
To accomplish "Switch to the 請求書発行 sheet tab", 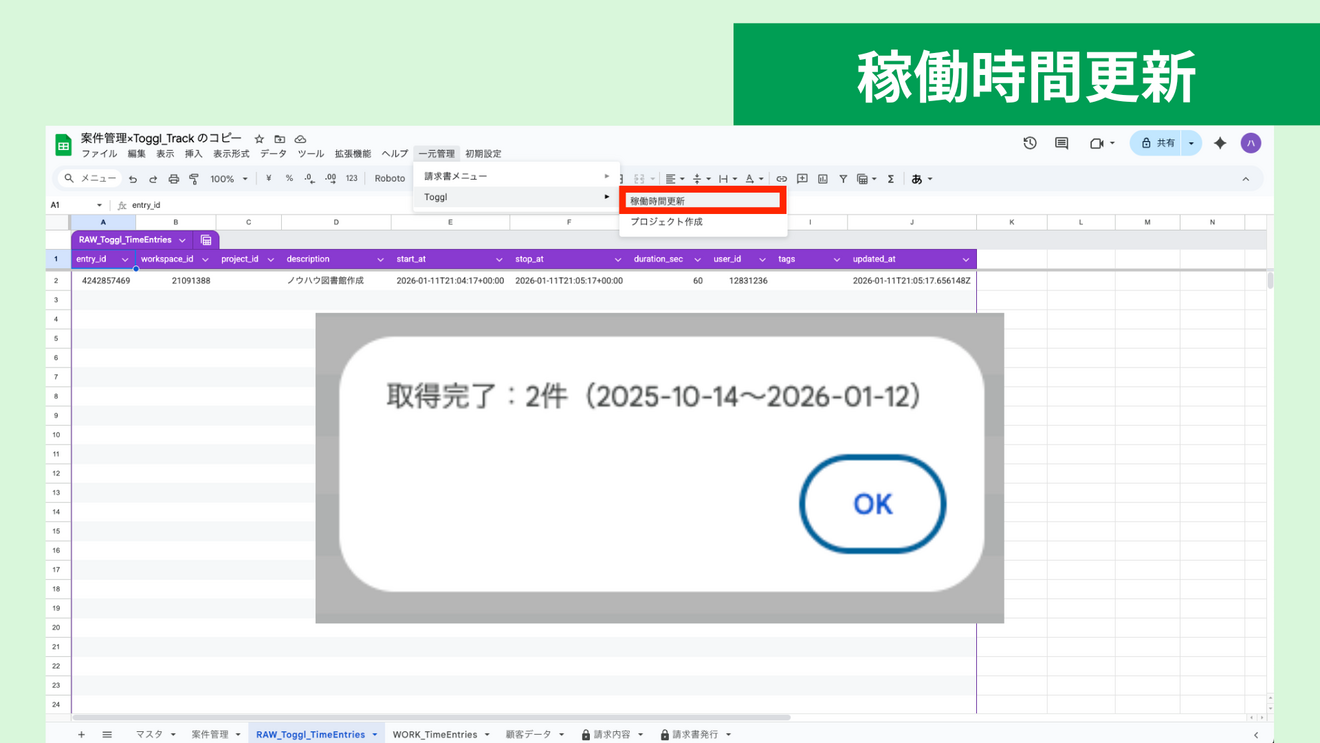I will click(x=695, y=734).
